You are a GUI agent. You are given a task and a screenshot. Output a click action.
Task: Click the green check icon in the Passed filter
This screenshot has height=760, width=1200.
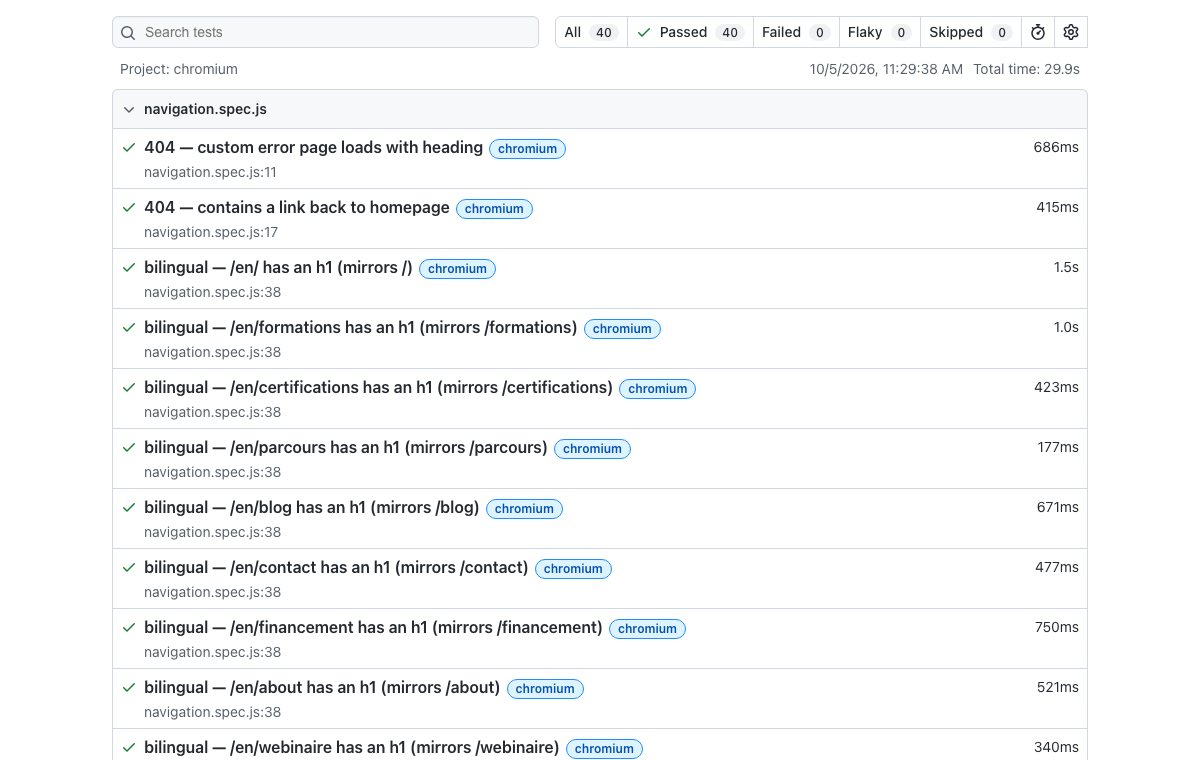tap(644, 32)
